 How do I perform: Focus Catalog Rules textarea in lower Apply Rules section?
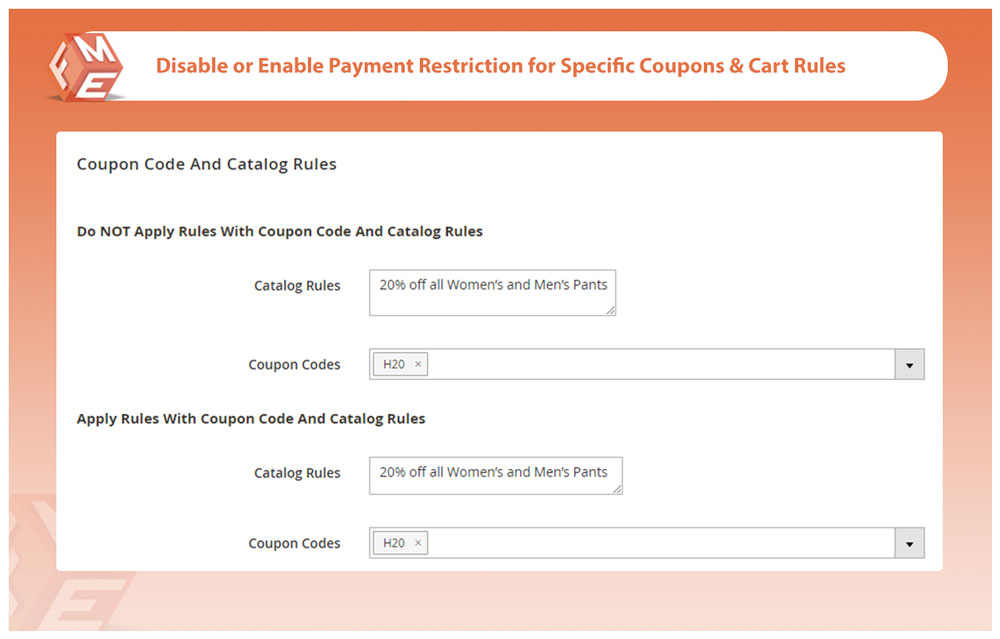495,475
